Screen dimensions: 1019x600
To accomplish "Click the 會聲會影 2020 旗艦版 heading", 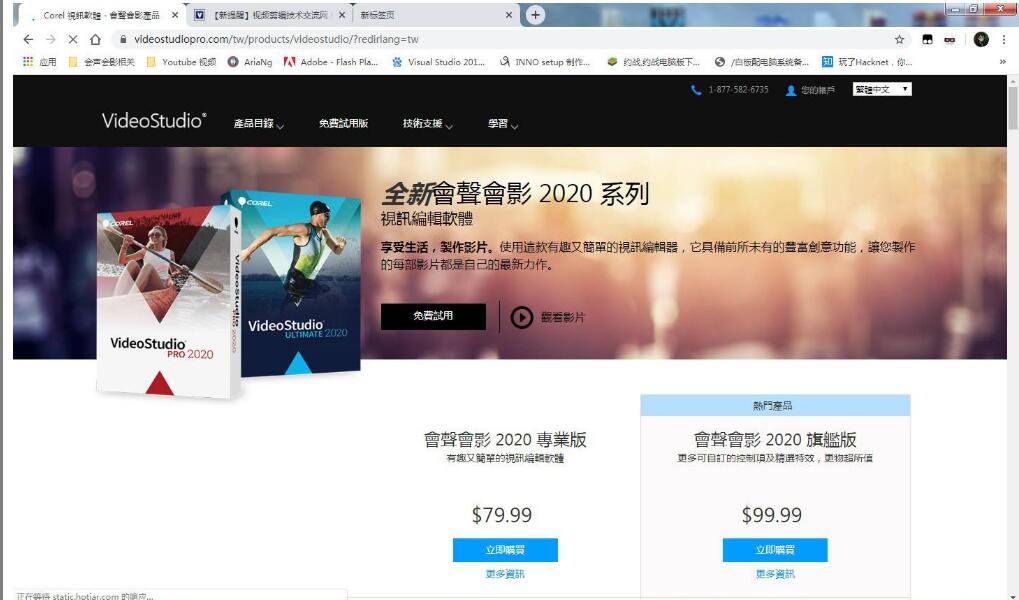I will (775, 440).
